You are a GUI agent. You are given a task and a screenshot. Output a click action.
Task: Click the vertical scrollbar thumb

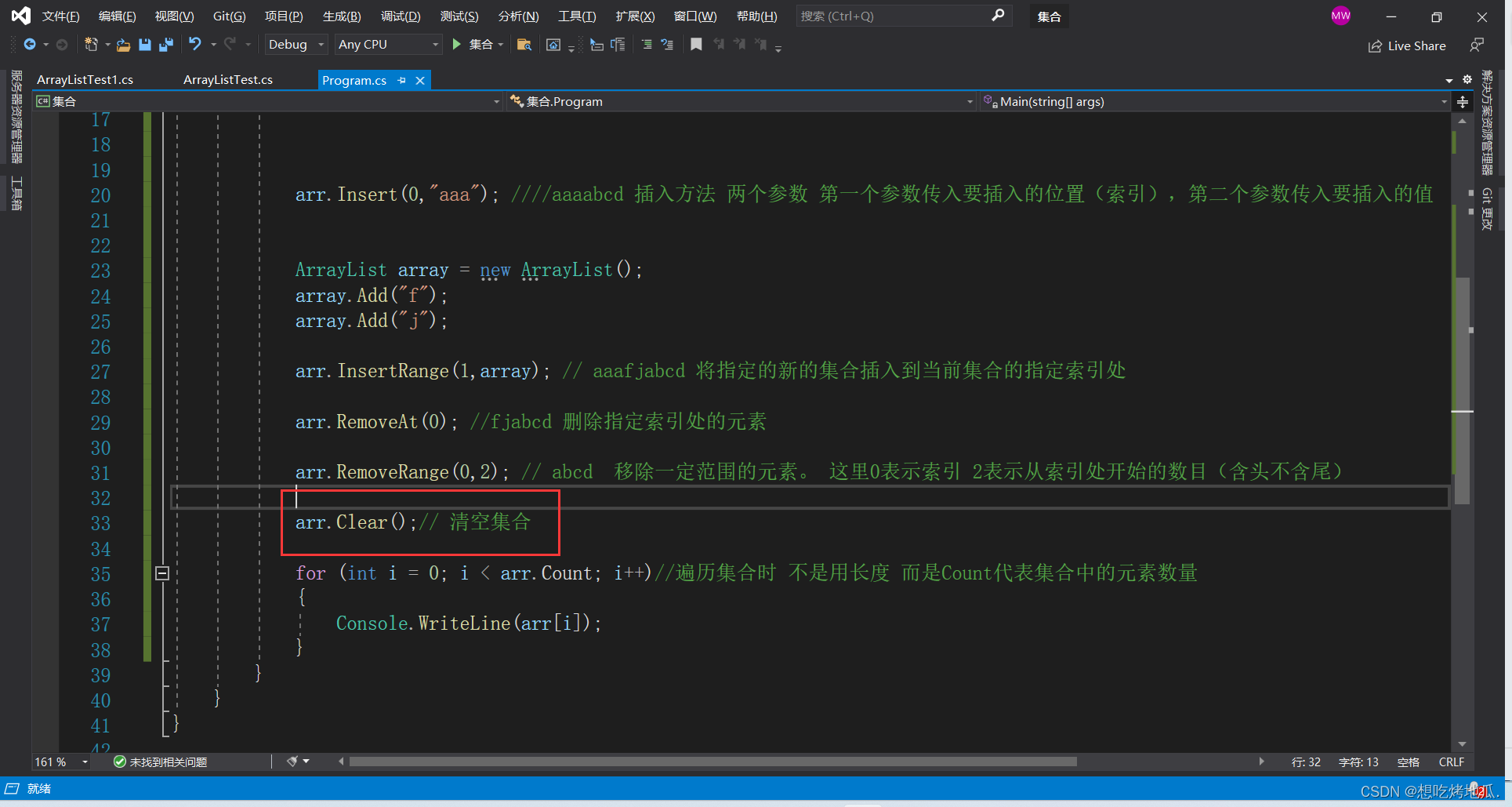click(1463, 391)
